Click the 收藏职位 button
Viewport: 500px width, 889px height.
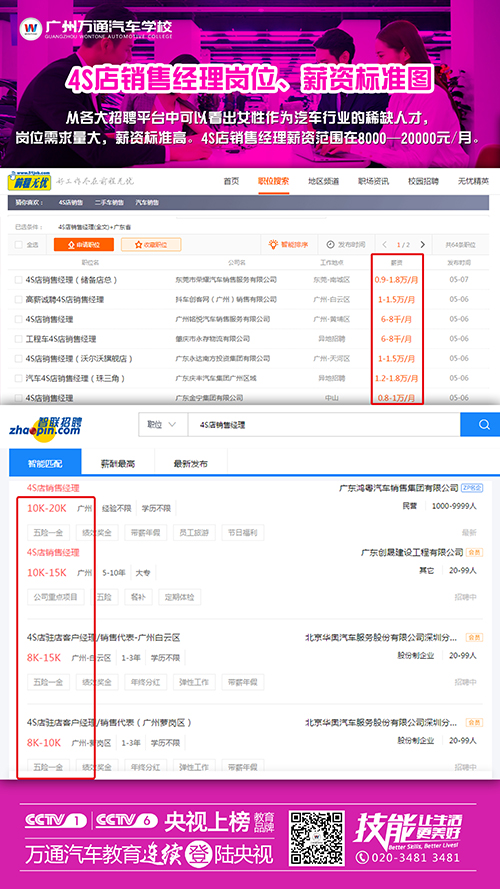click(x=151, y=245)
